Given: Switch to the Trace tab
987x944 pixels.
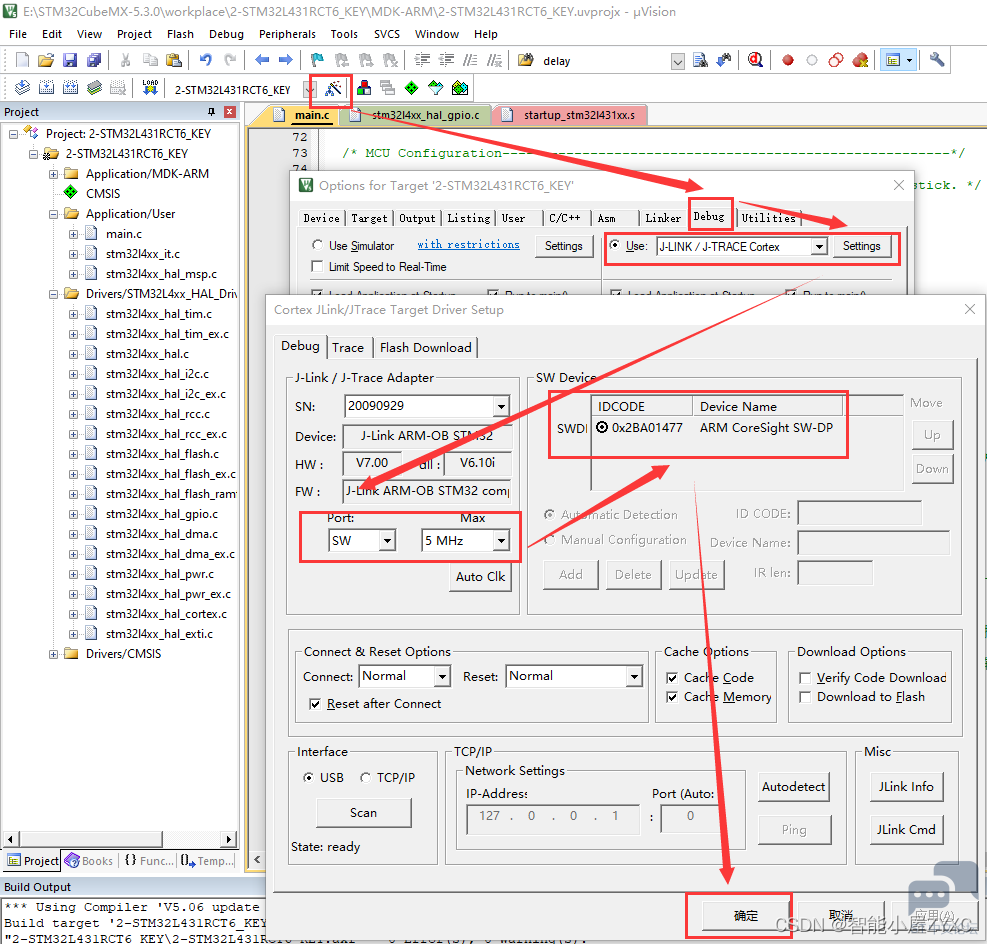Looking at the screenshot, I should (x=348, y=347).
